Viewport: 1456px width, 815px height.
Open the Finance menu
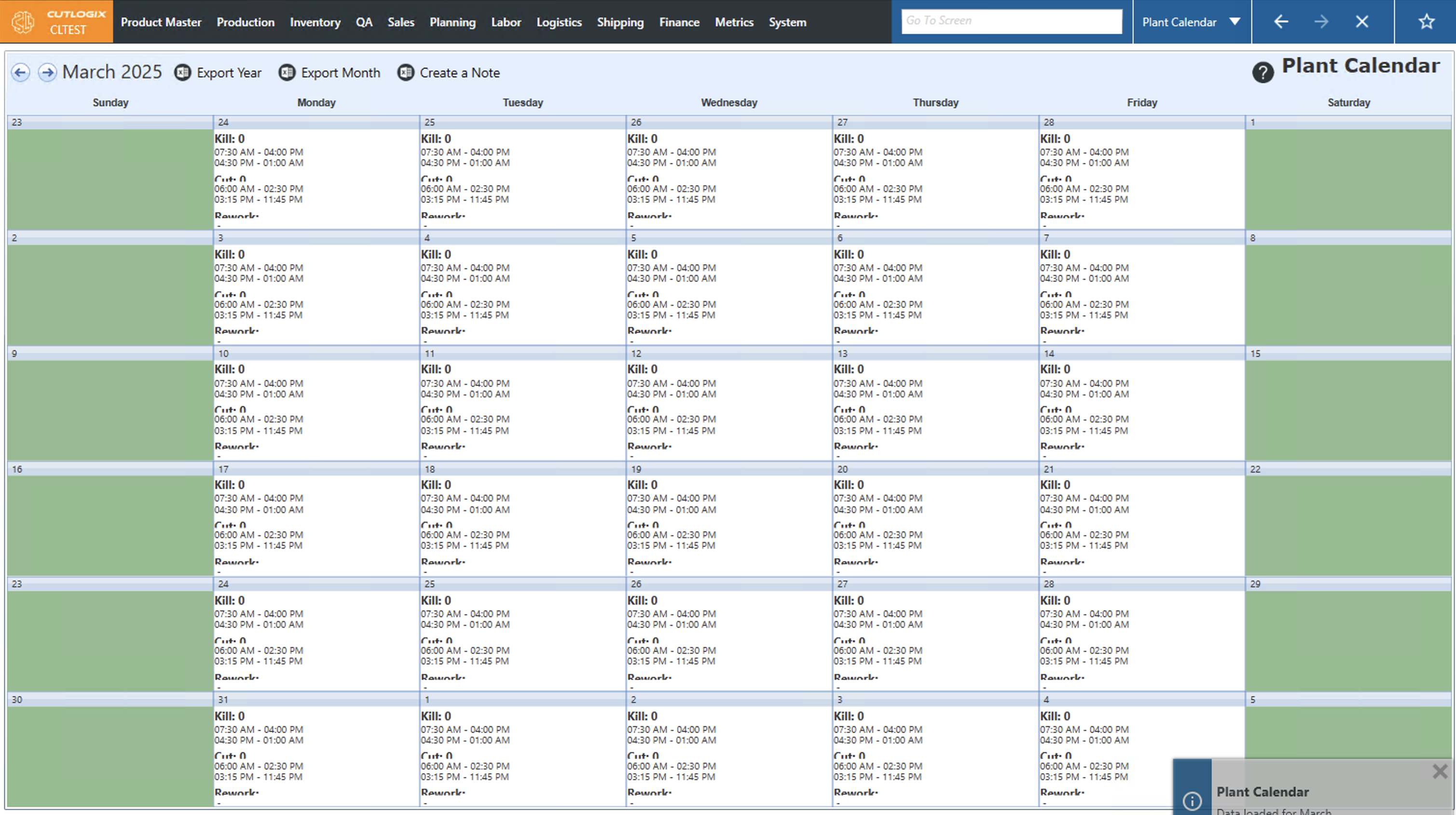pyautogui.click(x=679, y=22)
